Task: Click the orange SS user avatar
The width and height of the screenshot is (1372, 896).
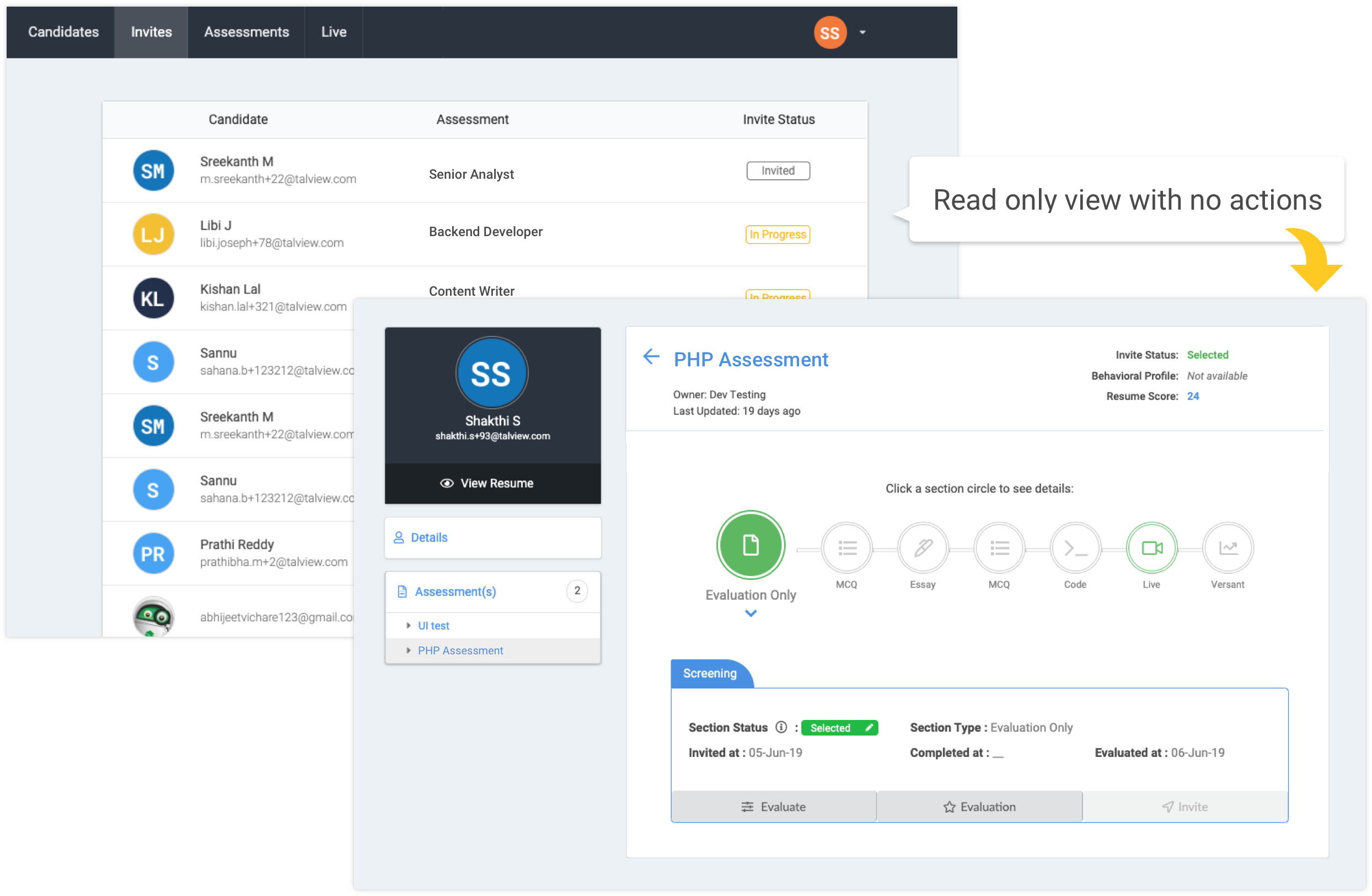Action: tap(829, 33)
